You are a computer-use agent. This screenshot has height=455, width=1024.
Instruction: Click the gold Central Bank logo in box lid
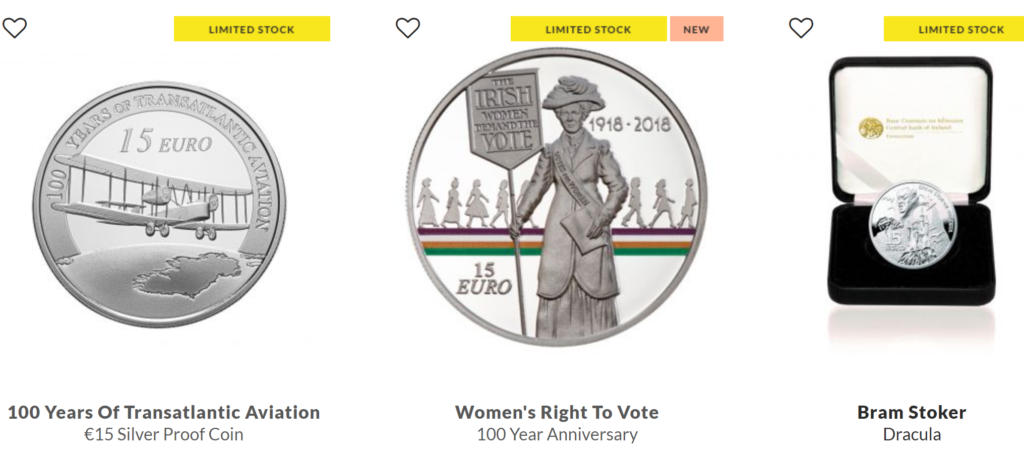click(871, 127)
